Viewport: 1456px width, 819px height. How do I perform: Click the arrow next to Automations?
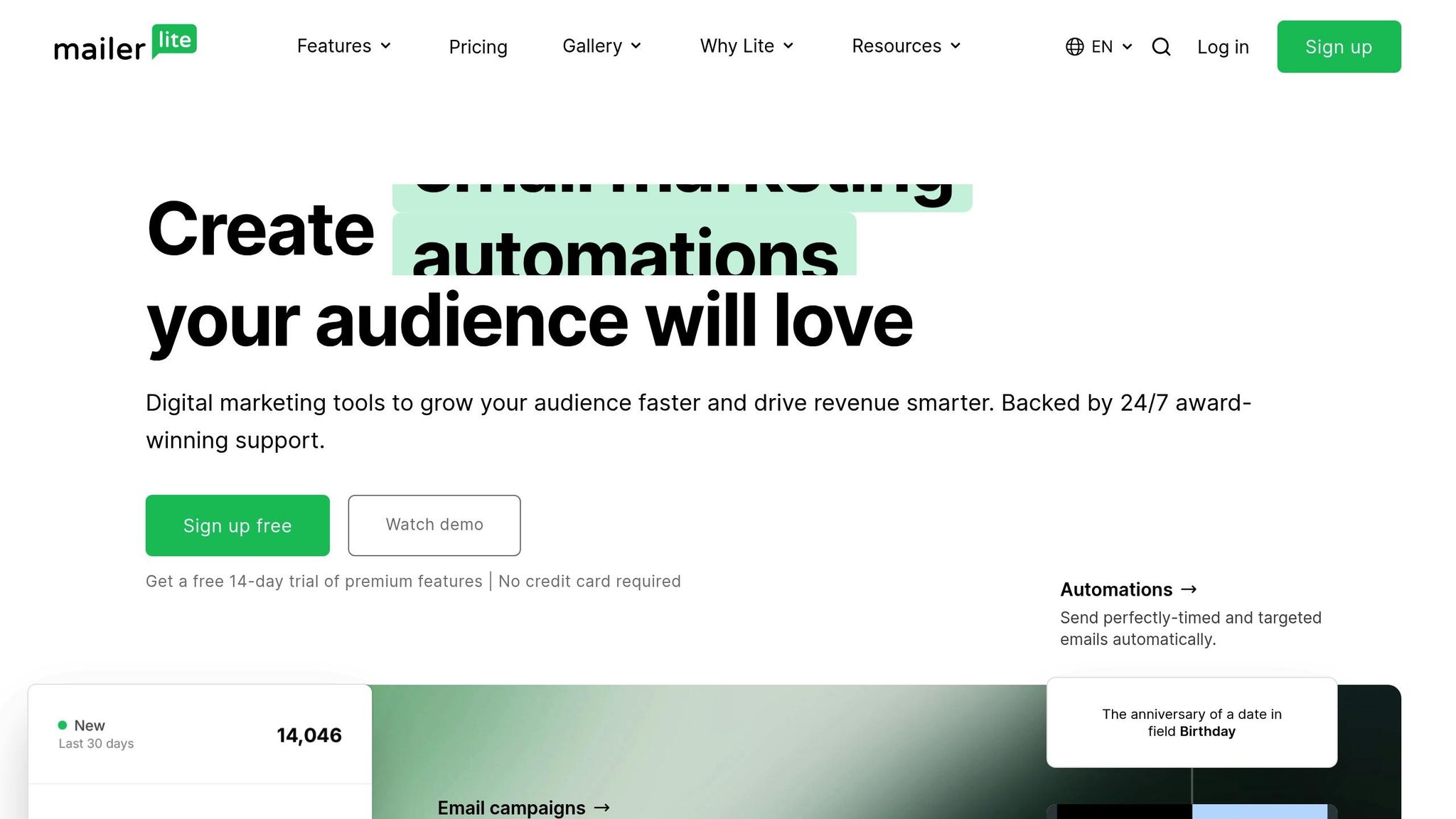[1189, 589]
